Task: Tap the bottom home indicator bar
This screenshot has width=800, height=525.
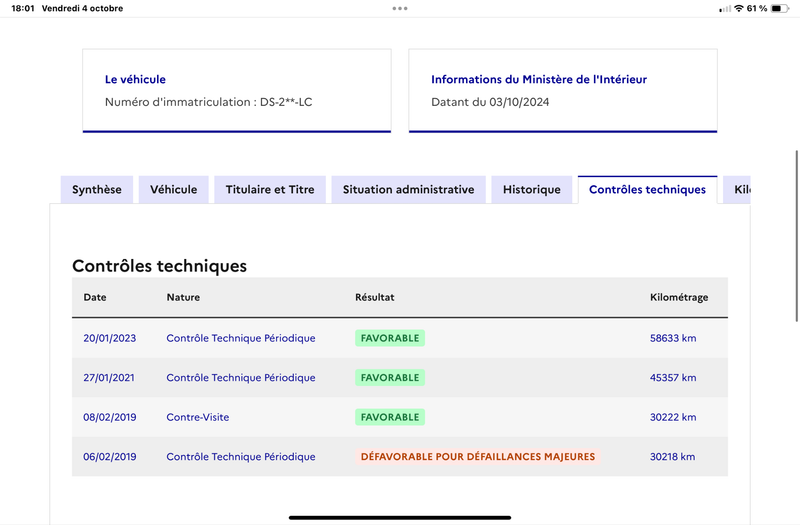Action: (x=400, y=517)
